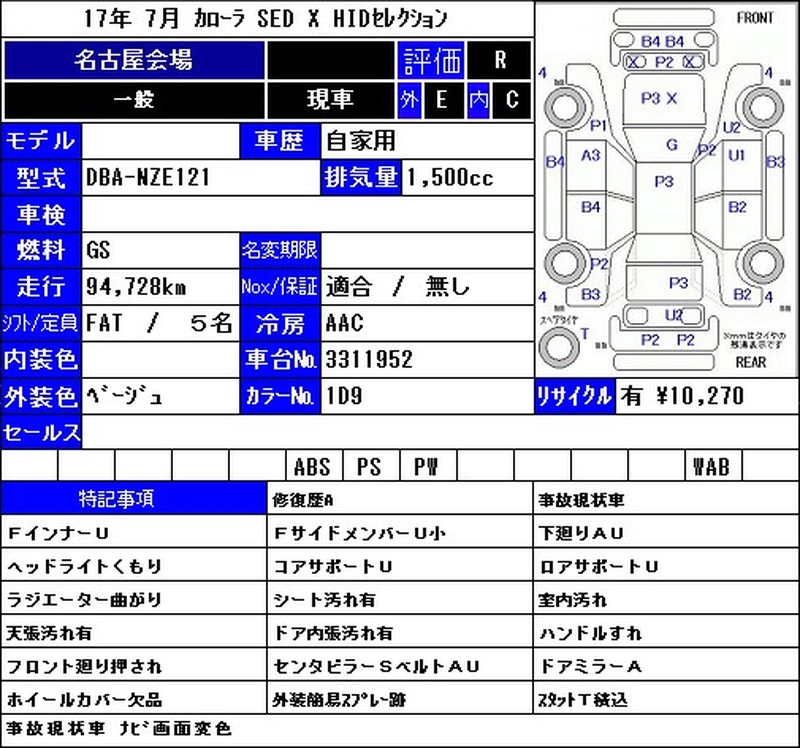Screen dimensions: 800x748
Task: Select the interior grade value 'C'
Action: pyautogui.click(x=512, y=99)
